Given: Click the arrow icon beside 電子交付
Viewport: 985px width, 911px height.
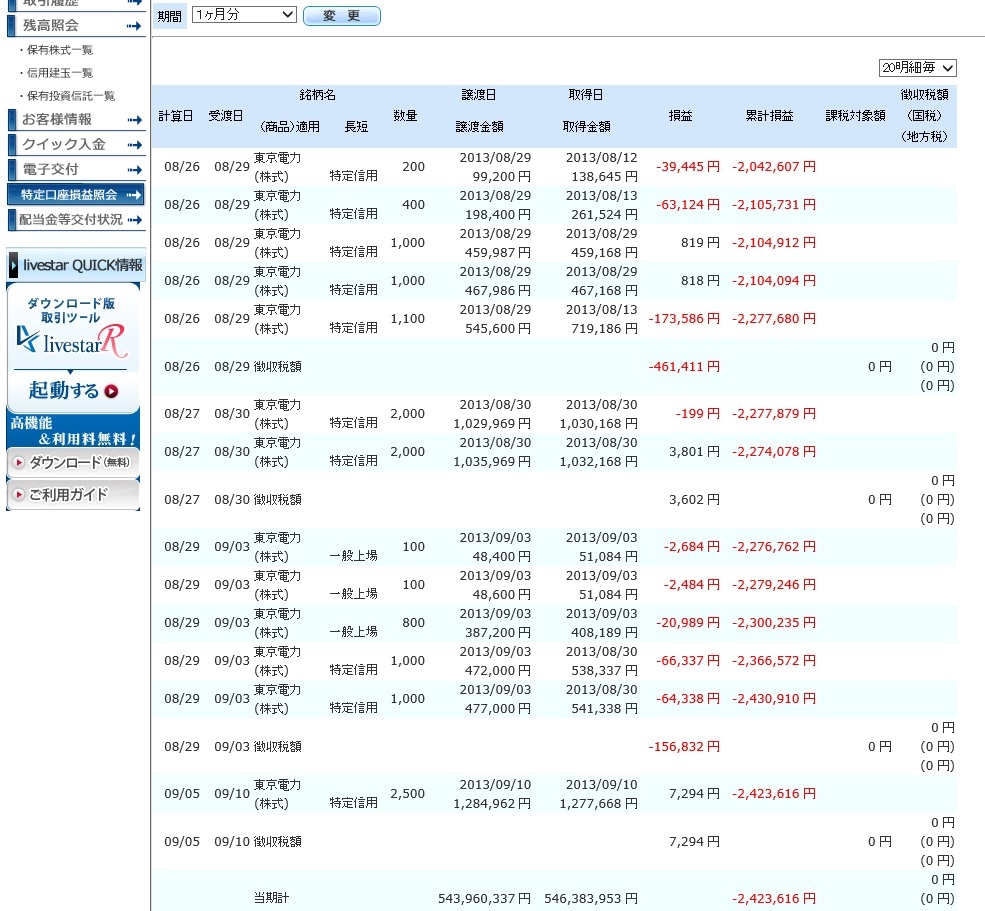Looking at the screenshot, I should [134, 169].
